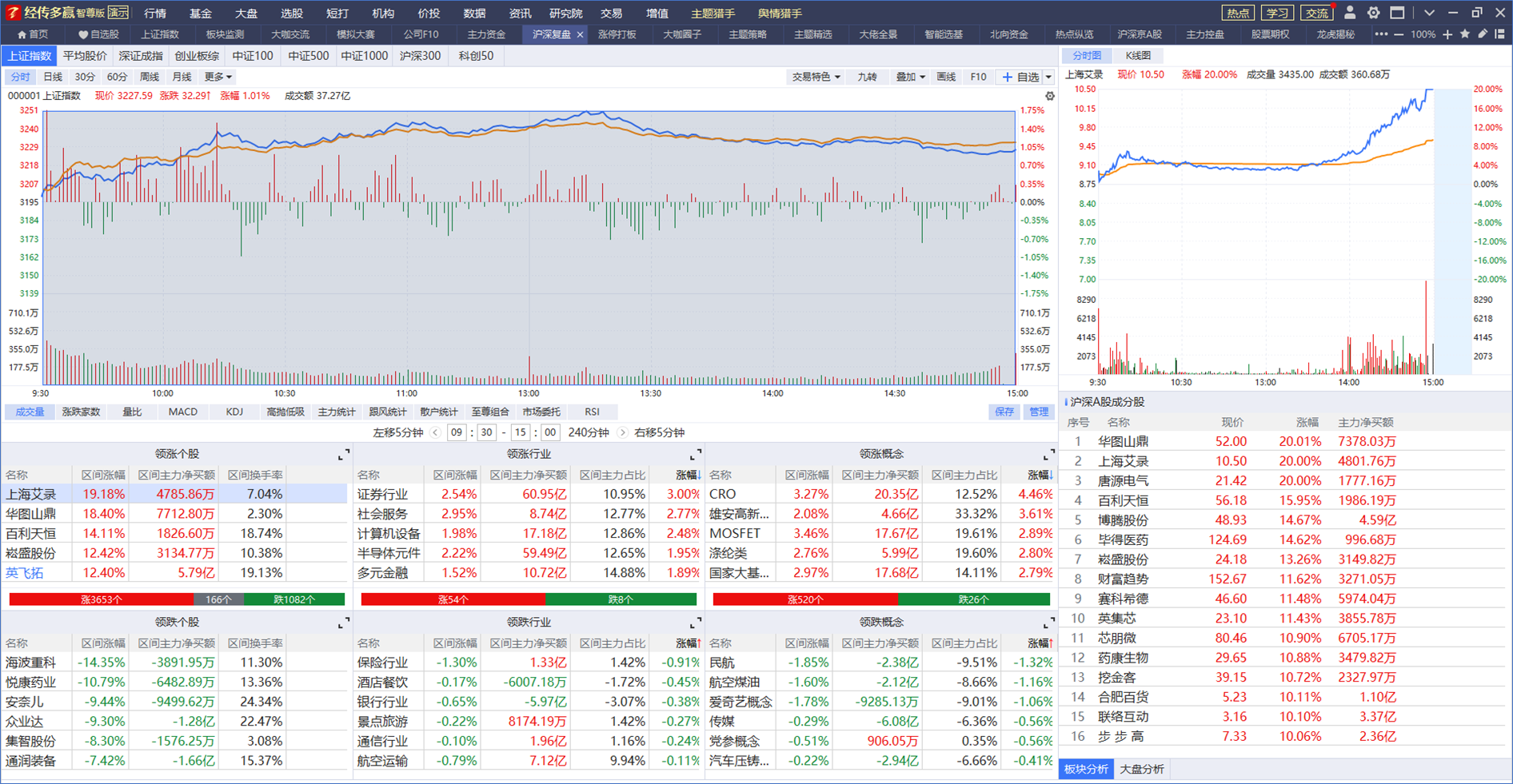Expand the 领跌行业 panel
The height and width of the screenshot is (784, 1513).
[x=696, y=623]
